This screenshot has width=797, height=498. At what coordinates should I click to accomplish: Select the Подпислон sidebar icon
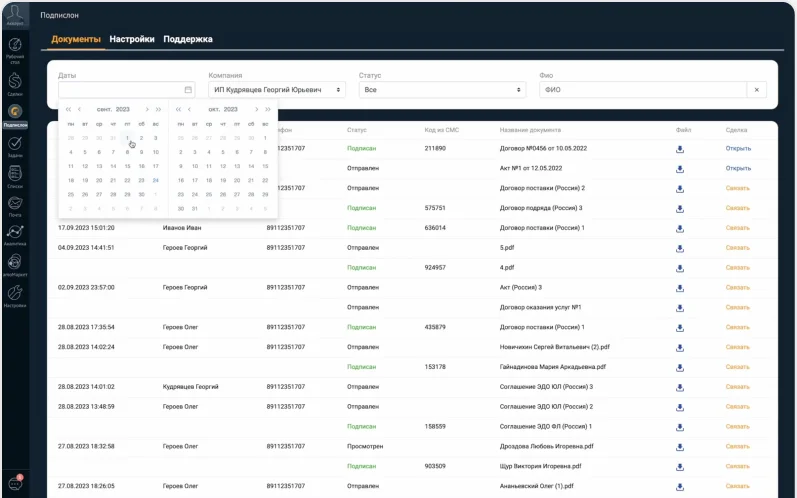(x=15, y=116)
